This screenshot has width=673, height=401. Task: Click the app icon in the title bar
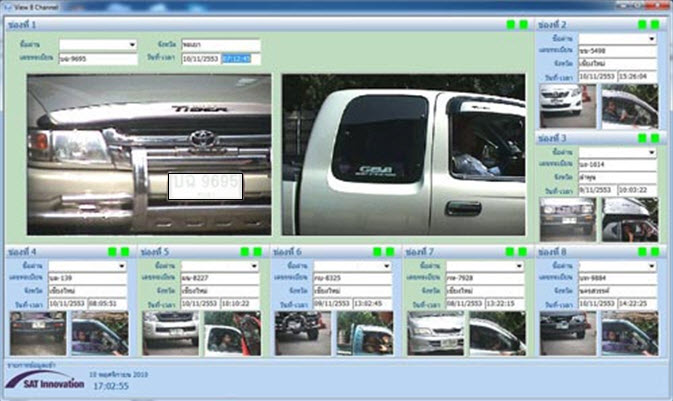8,5
